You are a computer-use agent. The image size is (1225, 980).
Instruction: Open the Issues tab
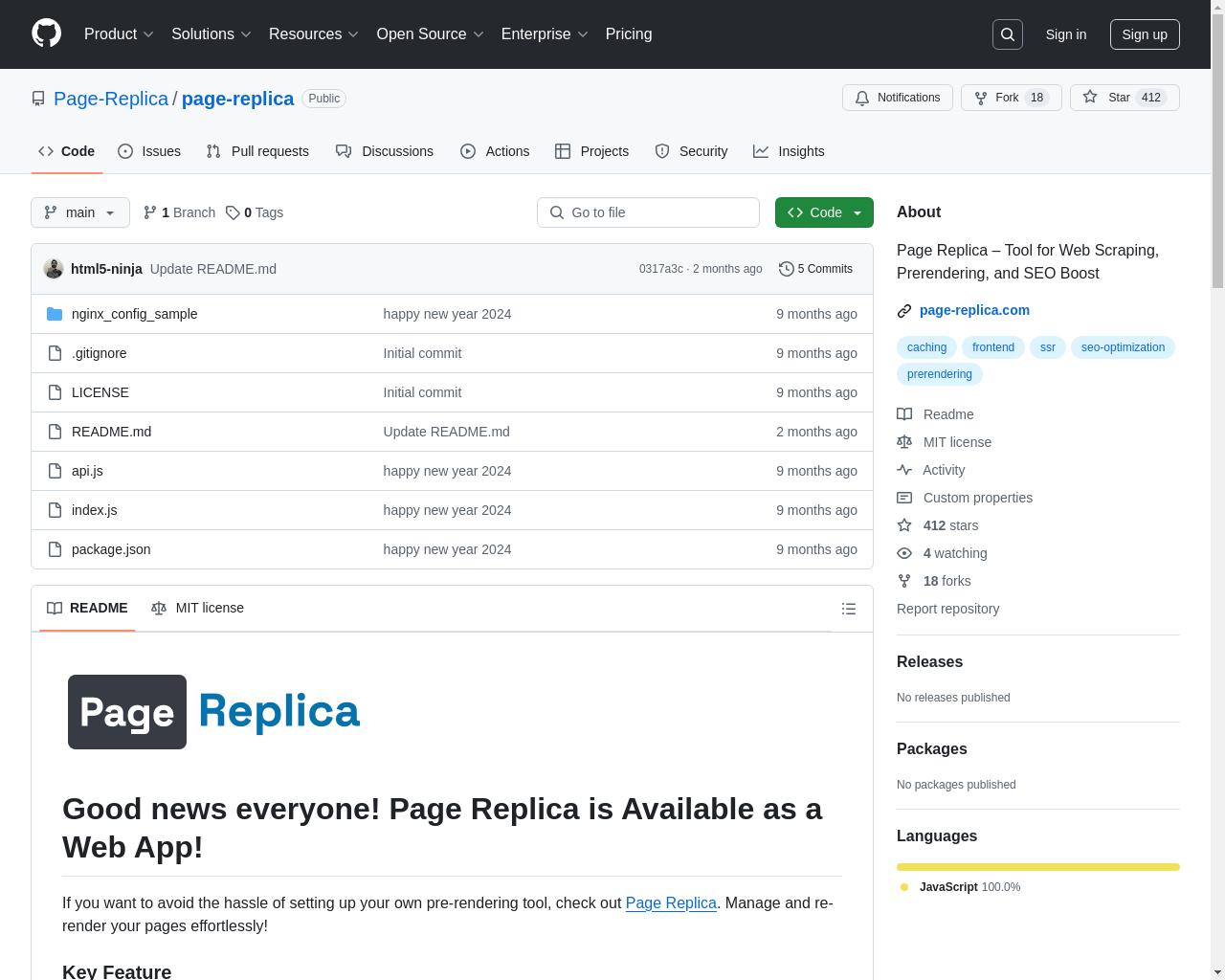(x=149, y=151)
